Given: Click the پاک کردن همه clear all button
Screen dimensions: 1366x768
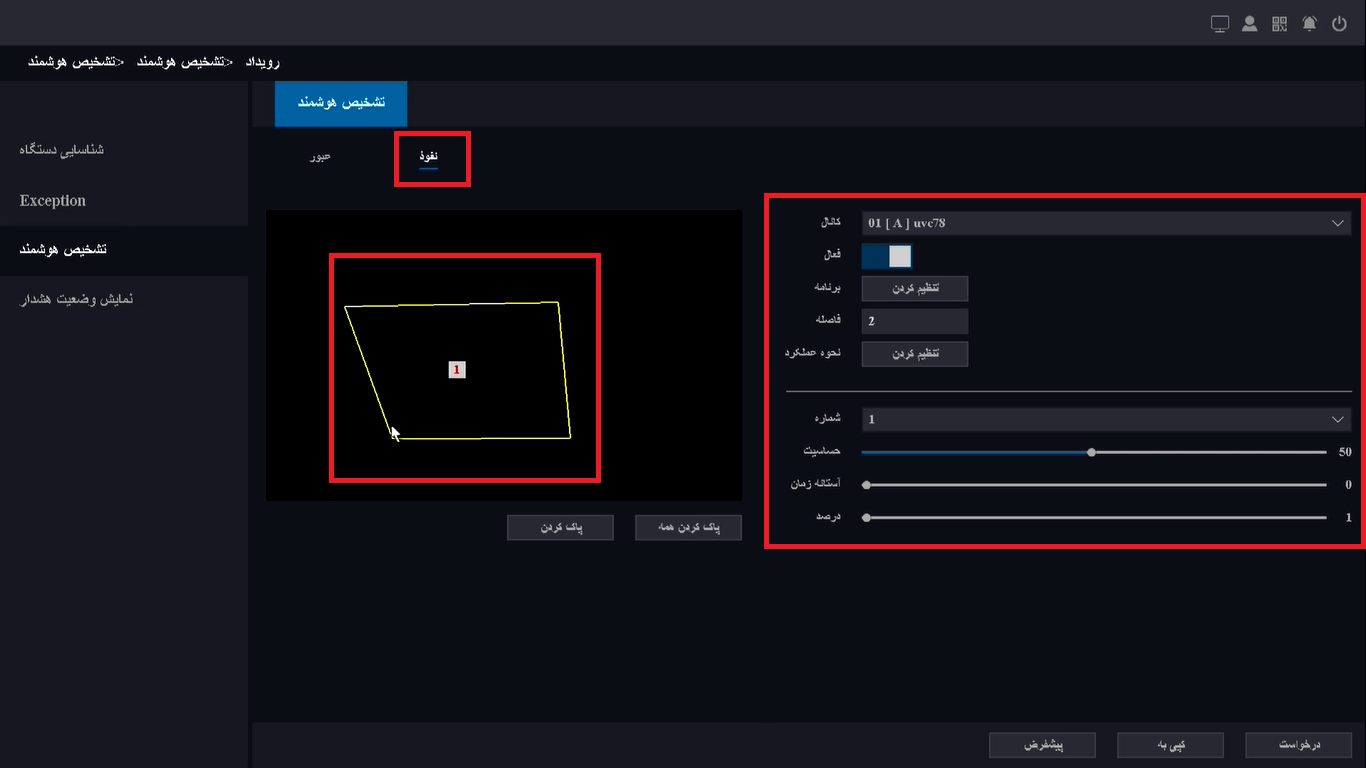Looking at the screenshot, I should (x=688, y=527).
